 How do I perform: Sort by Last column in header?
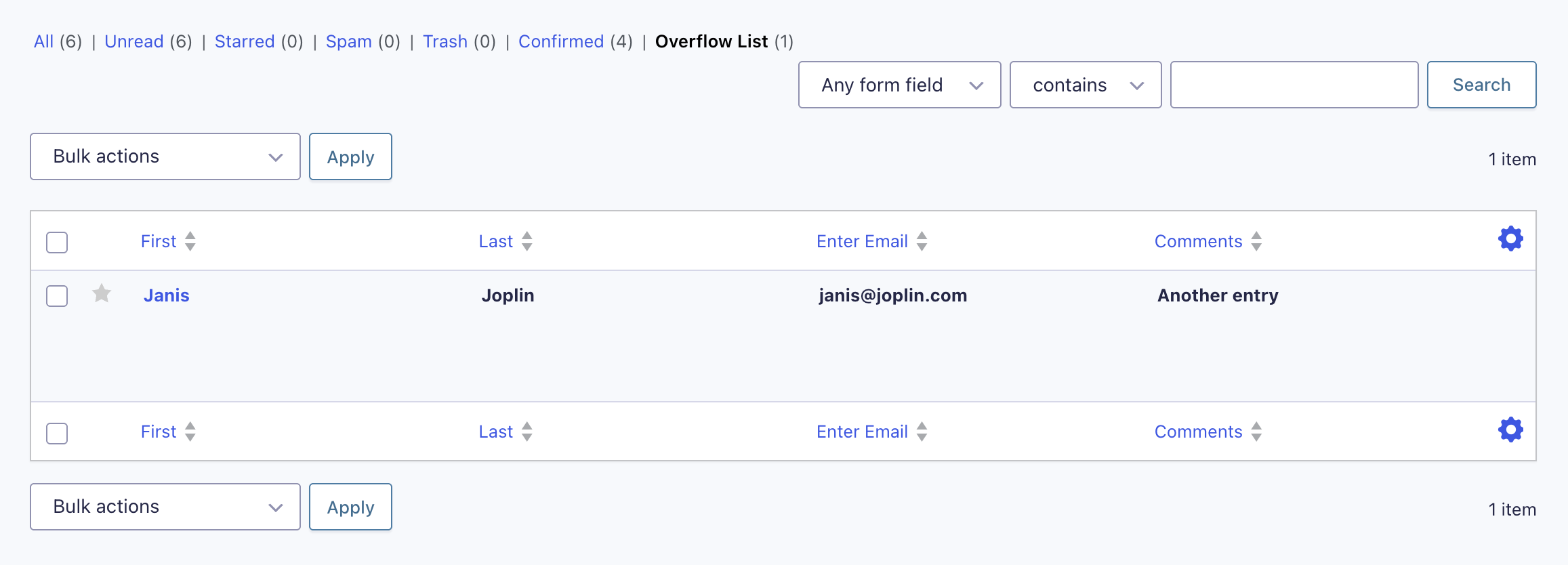click(506, 241)
